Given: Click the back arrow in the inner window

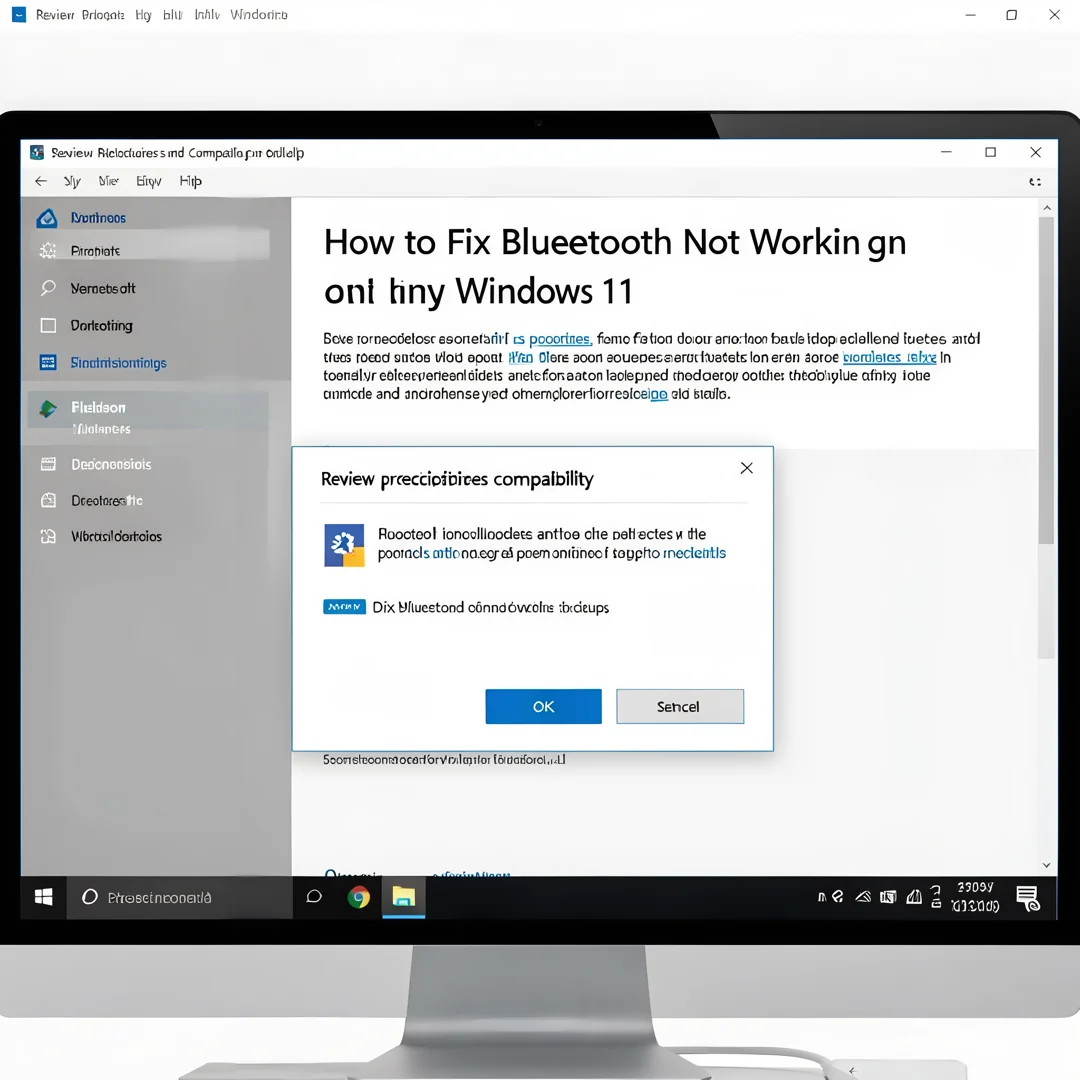Looking at the screenshot, I should pos(41,181).
